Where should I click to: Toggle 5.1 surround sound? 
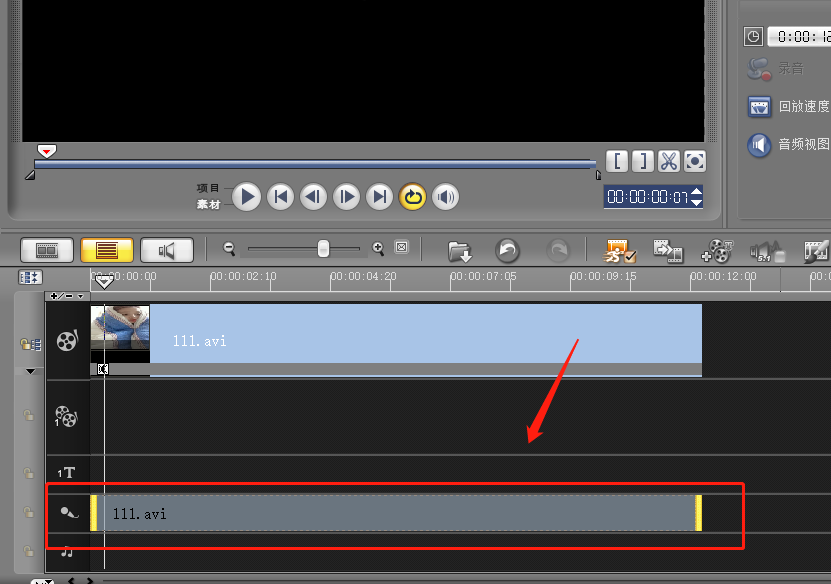pos(767,251)
